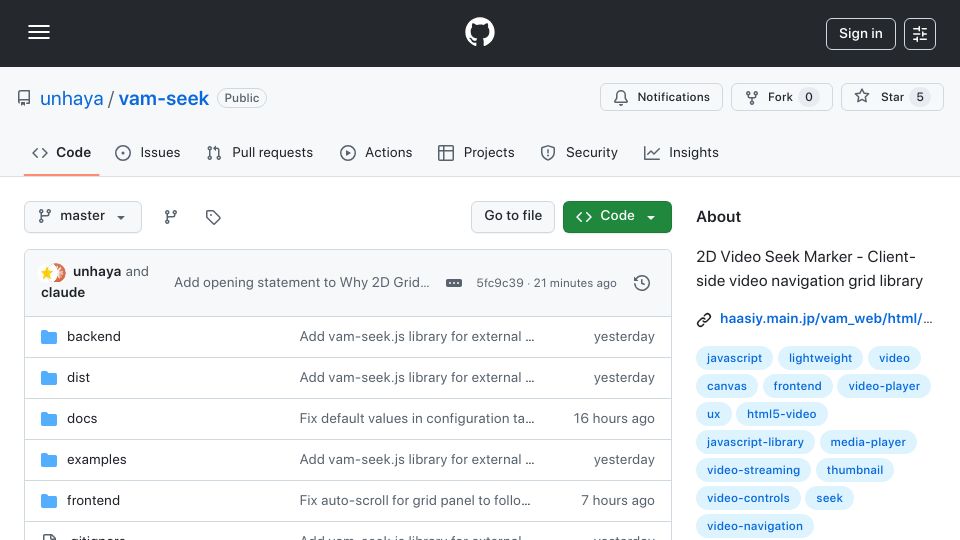
Task: View commit history clock icon
Action: pyautogui.click(x=642, y=283)
